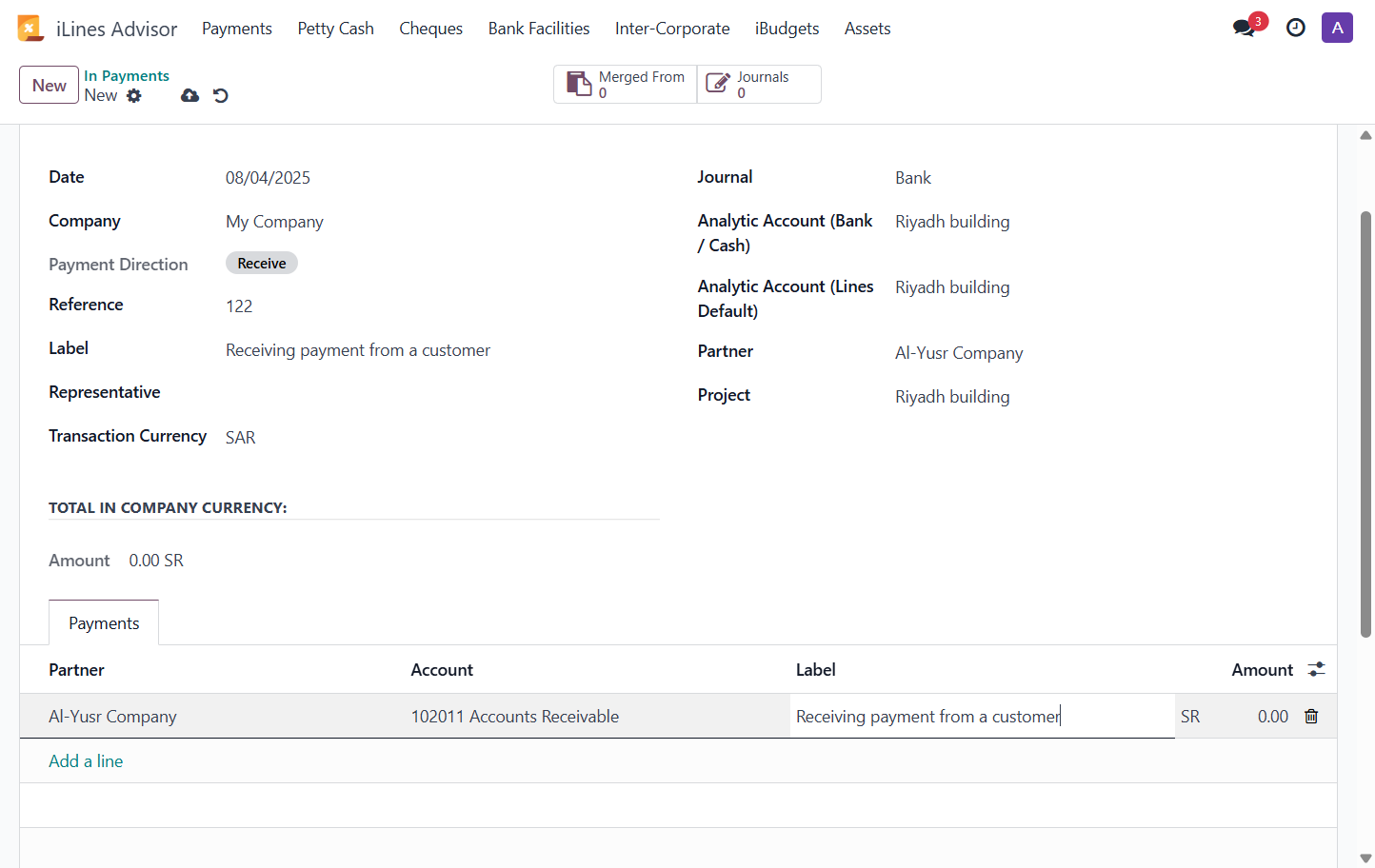The height and width of the screenshot is (868, 1375).
Task: Click the empty Representative field
Action: pyautogui.click(x=442, y=393)
